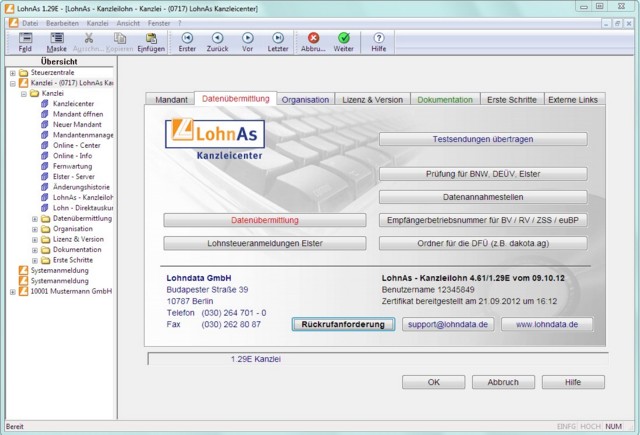This screenshot has width=640, height=435.
Task: Switch to the Mandant tab
Action: pyautogui.click(x=171, y=100)
